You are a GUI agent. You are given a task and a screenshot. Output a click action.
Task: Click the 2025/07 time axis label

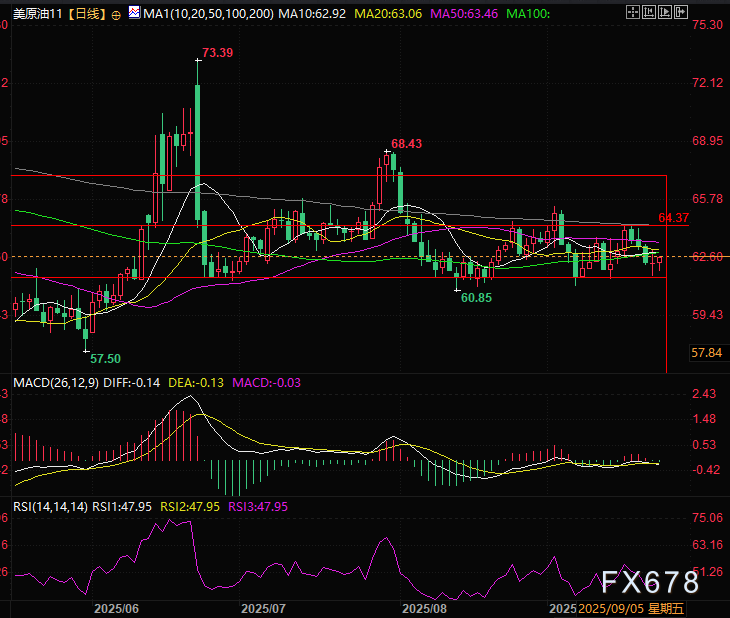pos(264,608)
